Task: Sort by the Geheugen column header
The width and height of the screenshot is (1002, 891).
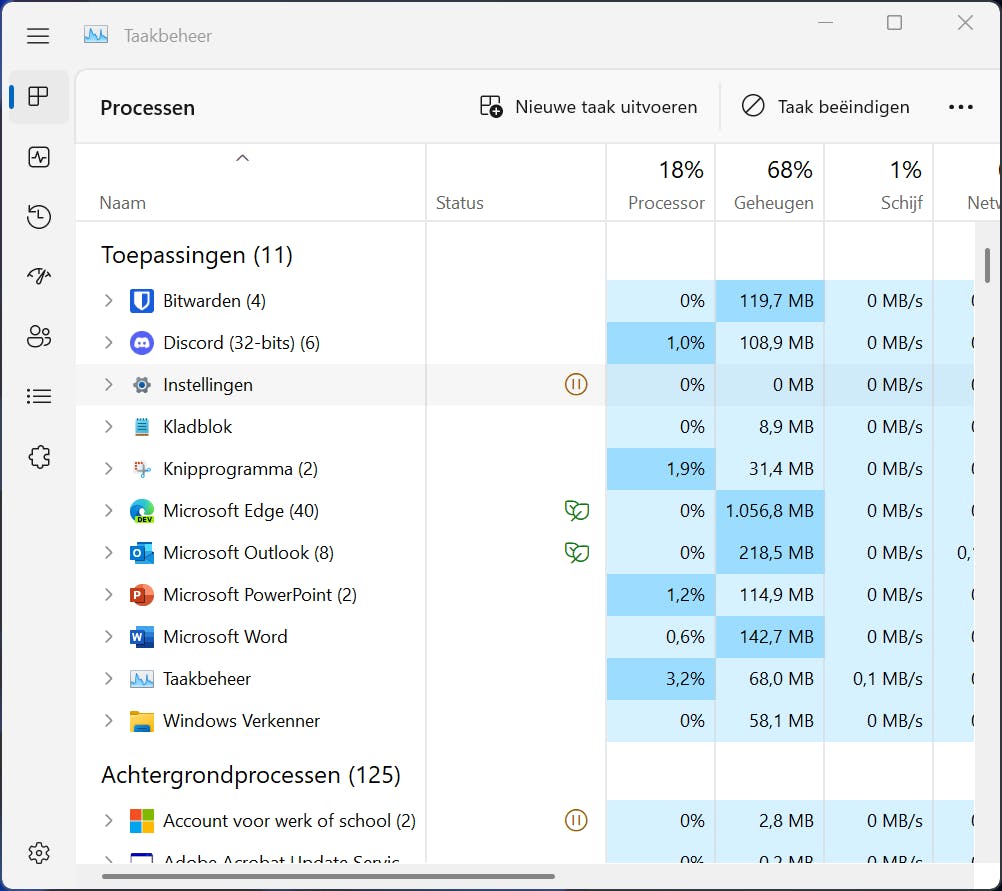Action: tap(772, 185)
